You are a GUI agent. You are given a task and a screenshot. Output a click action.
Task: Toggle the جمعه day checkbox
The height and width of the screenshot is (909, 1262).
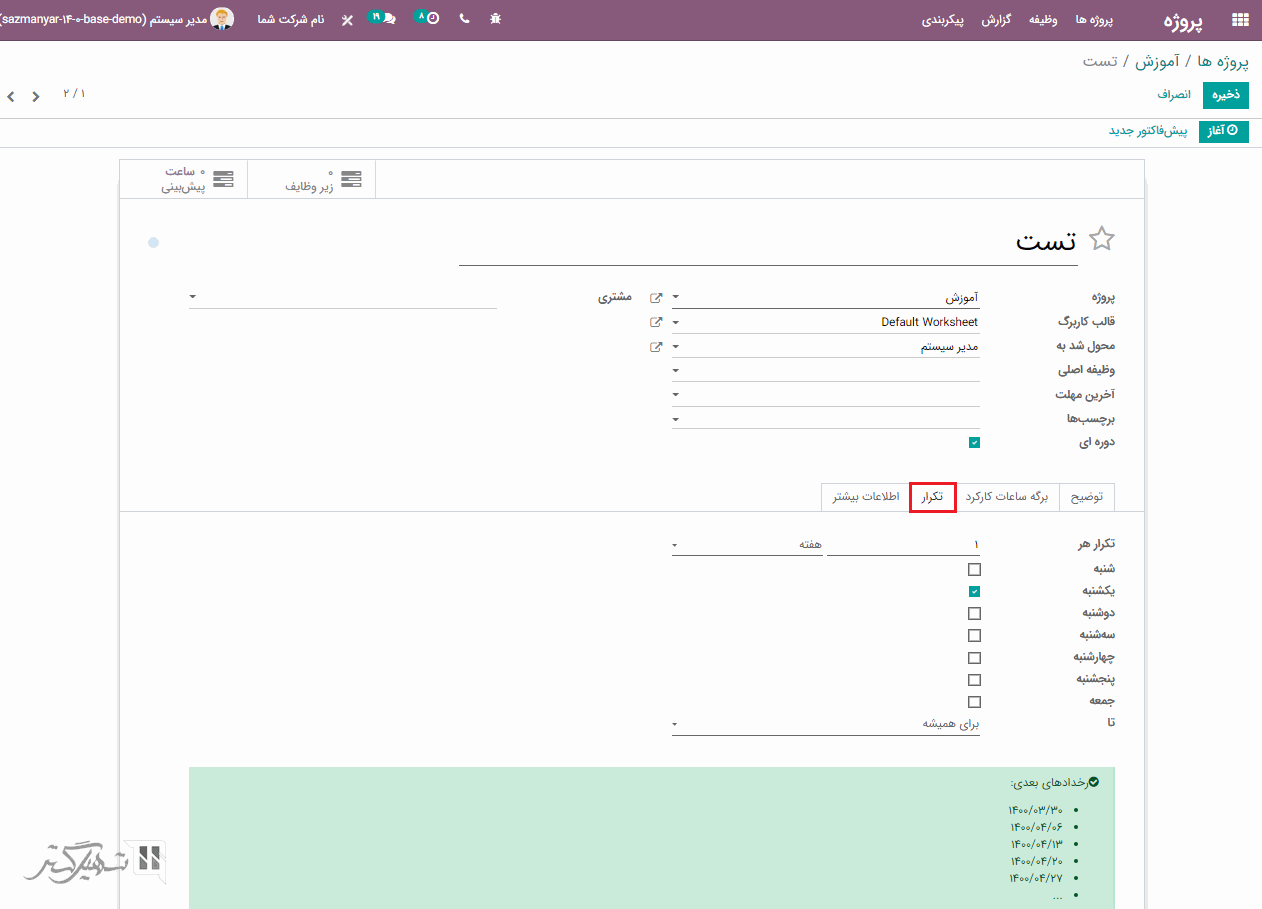pos(974,702)
